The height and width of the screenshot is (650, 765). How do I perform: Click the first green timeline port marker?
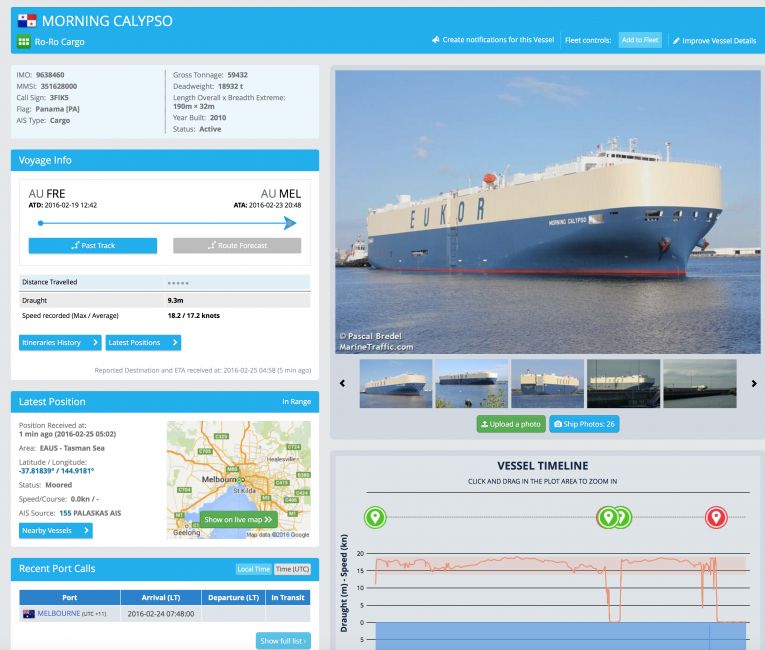(375, 517)
